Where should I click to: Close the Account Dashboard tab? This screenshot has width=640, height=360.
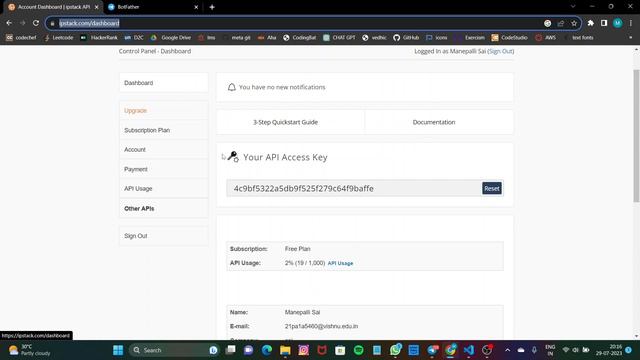(96, 7)
